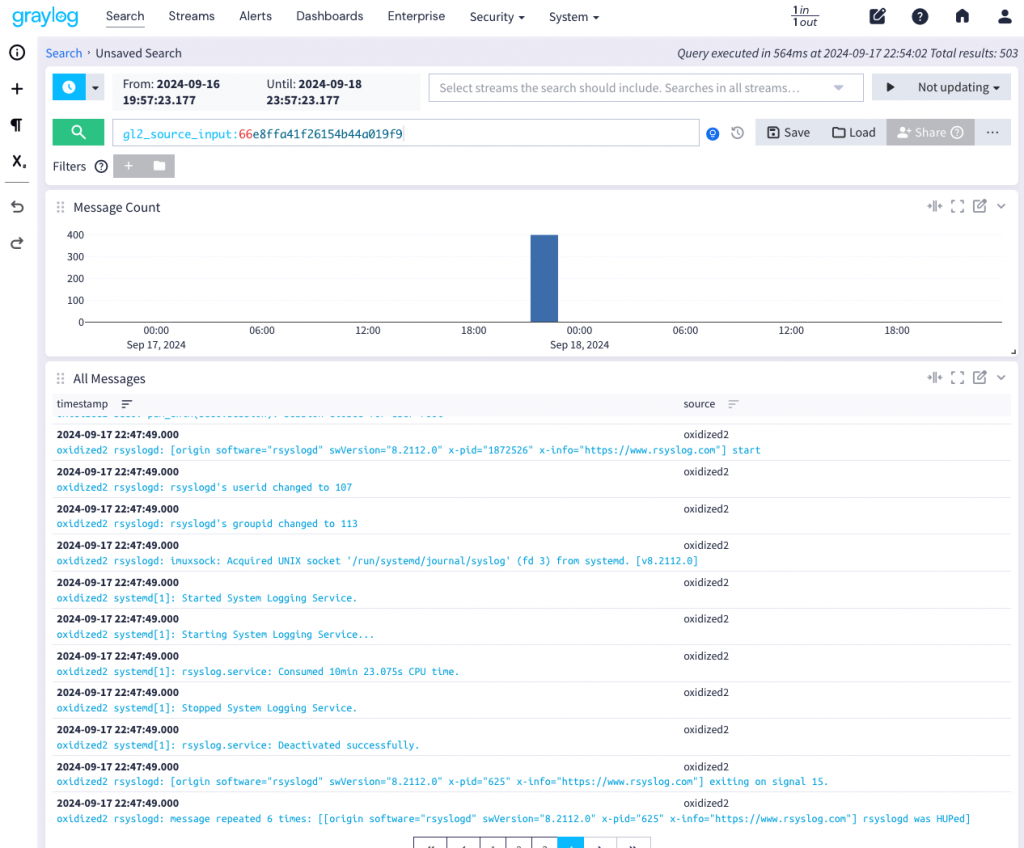The height and width of the screenshot is (848, 1024).
Task: Click the Load search button
Action: coord(854,133)
